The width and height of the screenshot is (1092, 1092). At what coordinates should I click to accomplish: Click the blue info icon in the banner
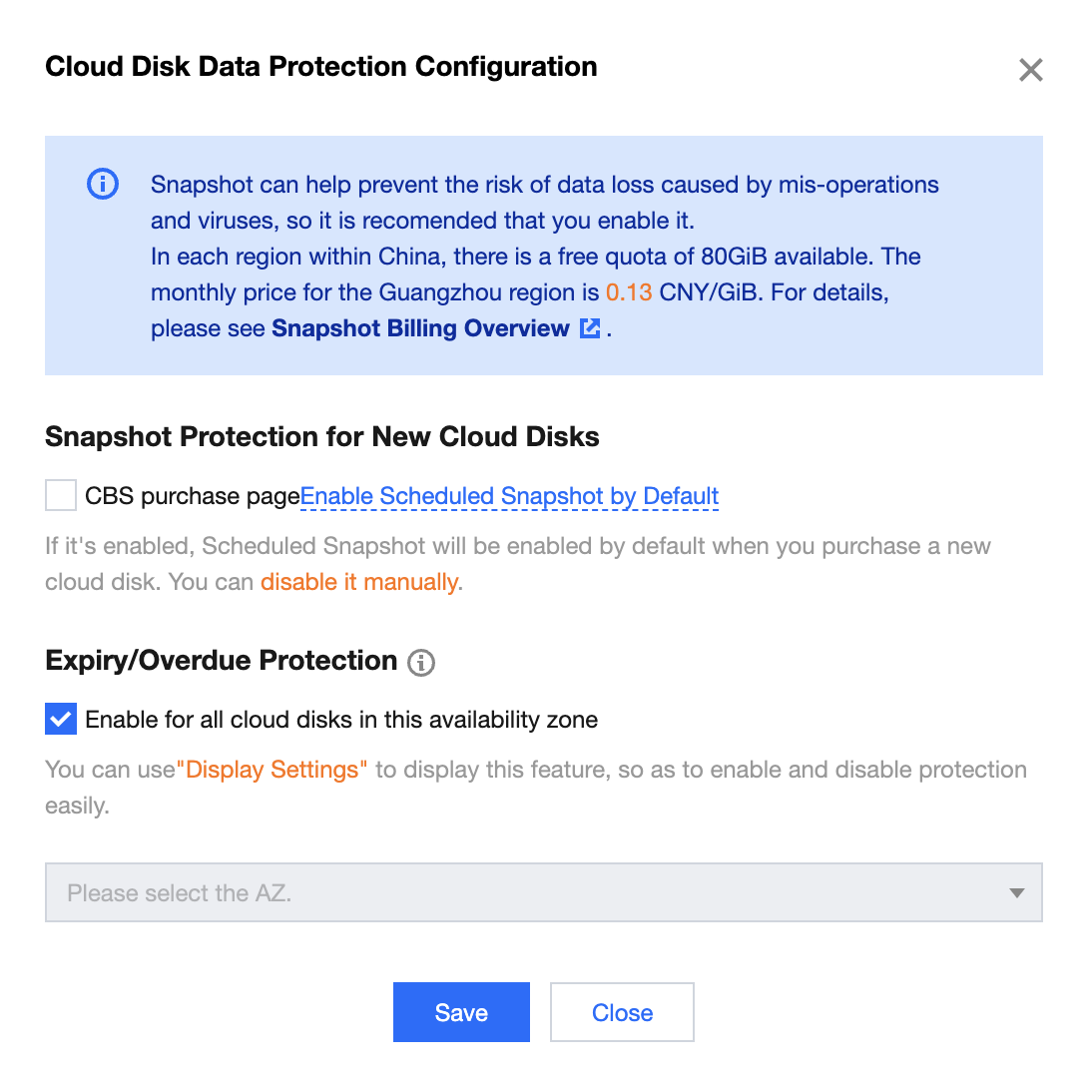pyautogui.click(x=103, y=185)
